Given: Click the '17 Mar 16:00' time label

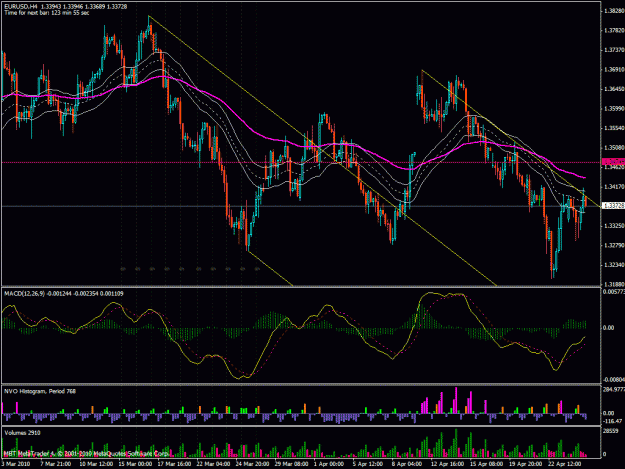Looking at the screenshot, I should 174,464.
